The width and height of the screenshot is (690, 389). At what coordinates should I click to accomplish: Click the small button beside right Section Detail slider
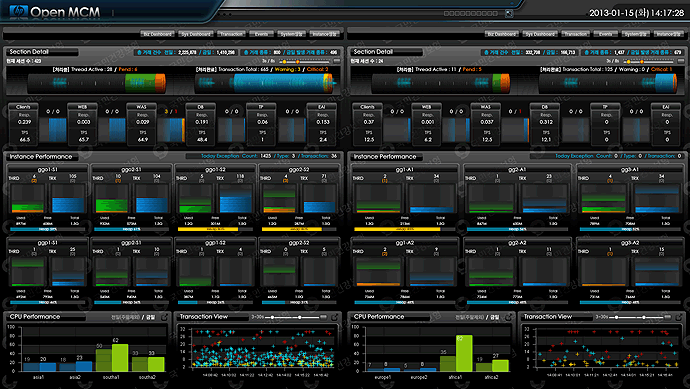point(681,61)
